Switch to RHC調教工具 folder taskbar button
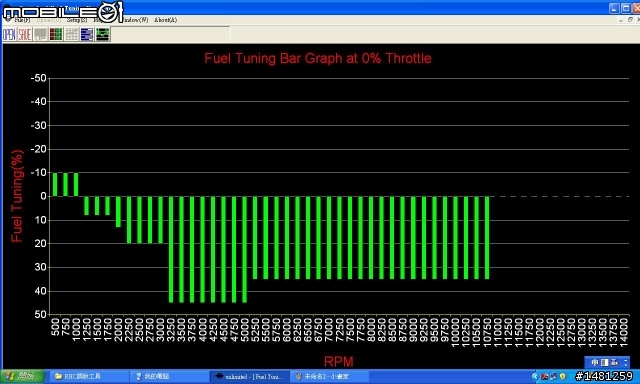 89,376
